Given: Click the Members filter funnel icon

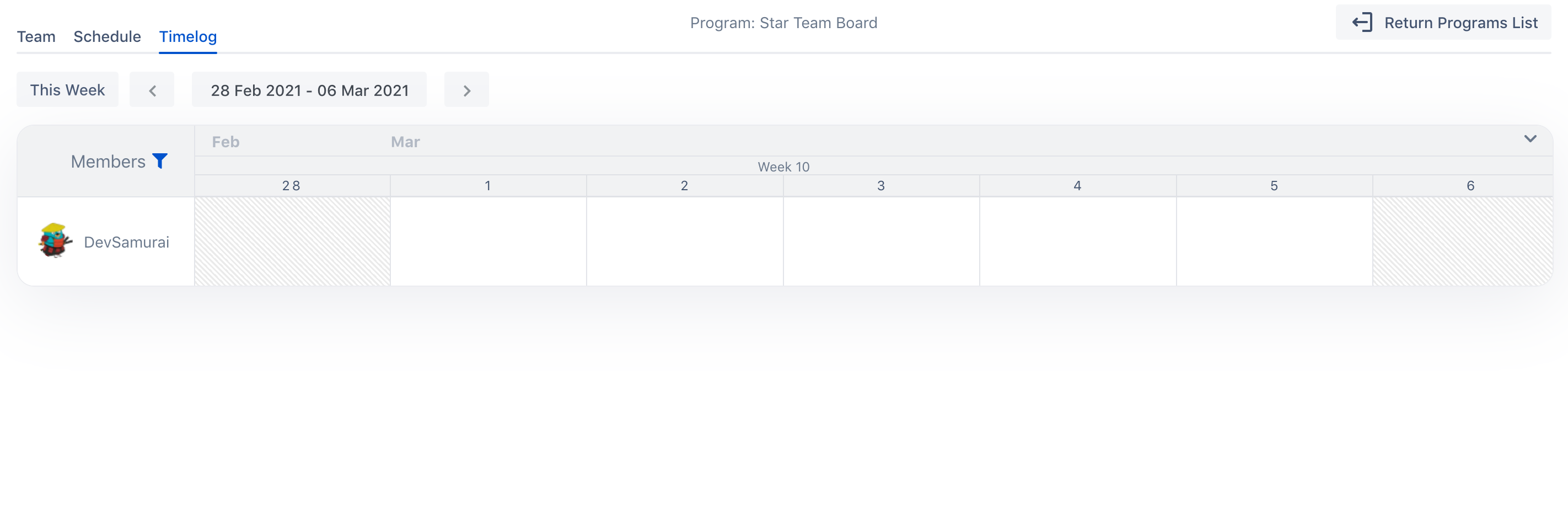Looking at the screenshot, I should click(159, 161).
